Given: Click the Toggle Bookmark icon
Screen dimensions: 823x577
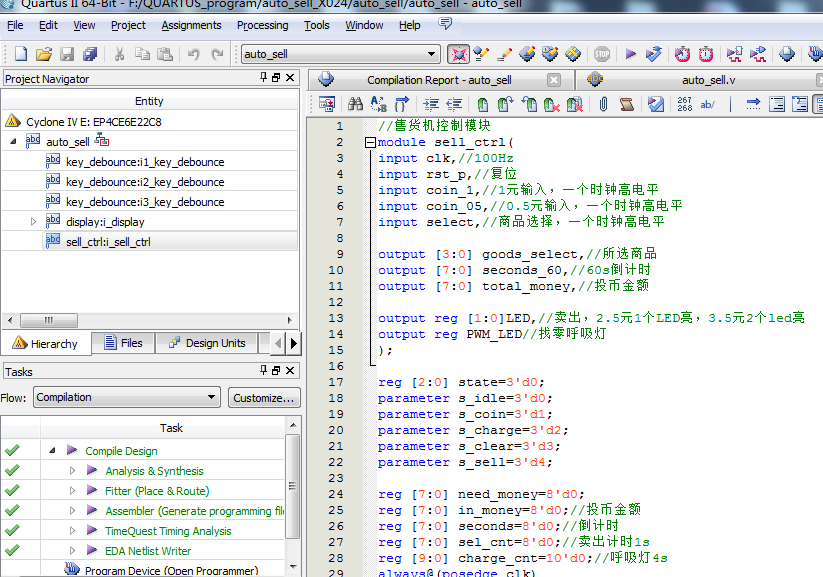Looking at the screenshot, I should pyautogui.click(x=482, y=104).
